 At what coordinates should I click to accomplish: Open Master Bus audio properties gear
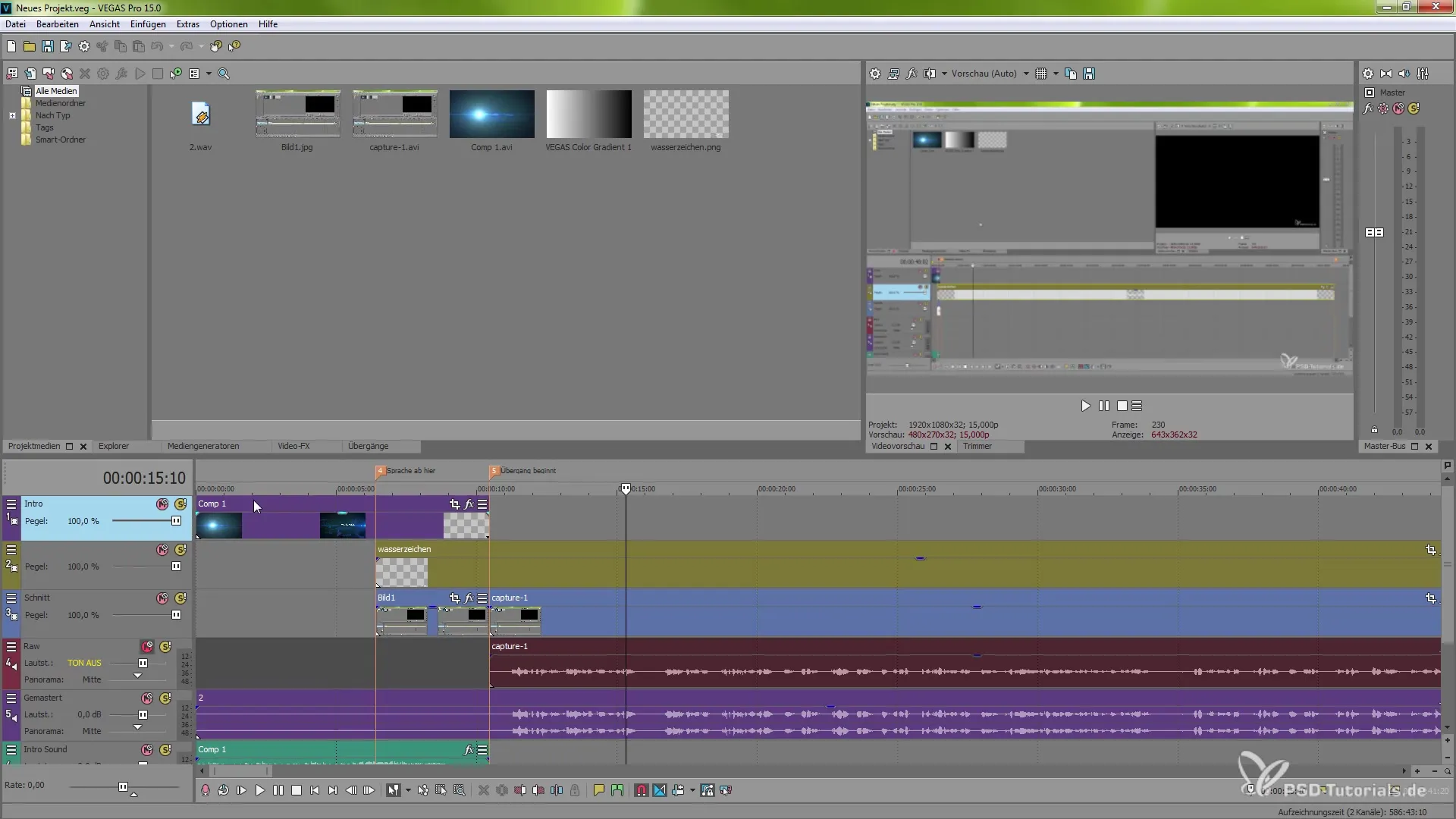(1368, 74)
